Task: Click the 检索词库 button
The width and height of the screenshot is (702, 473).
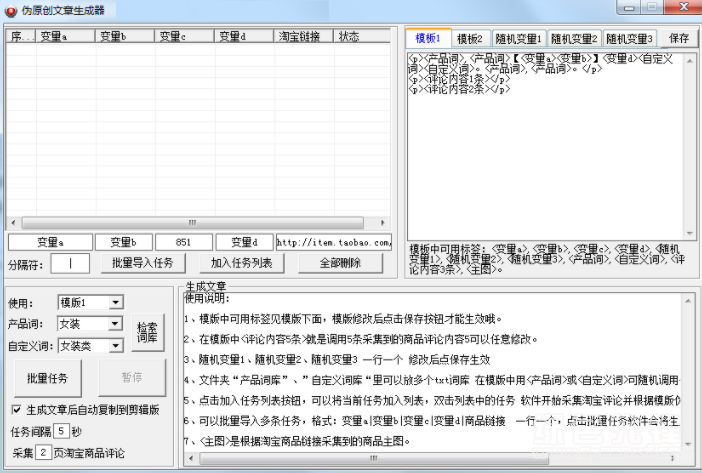Action: [x=148, y=332]
